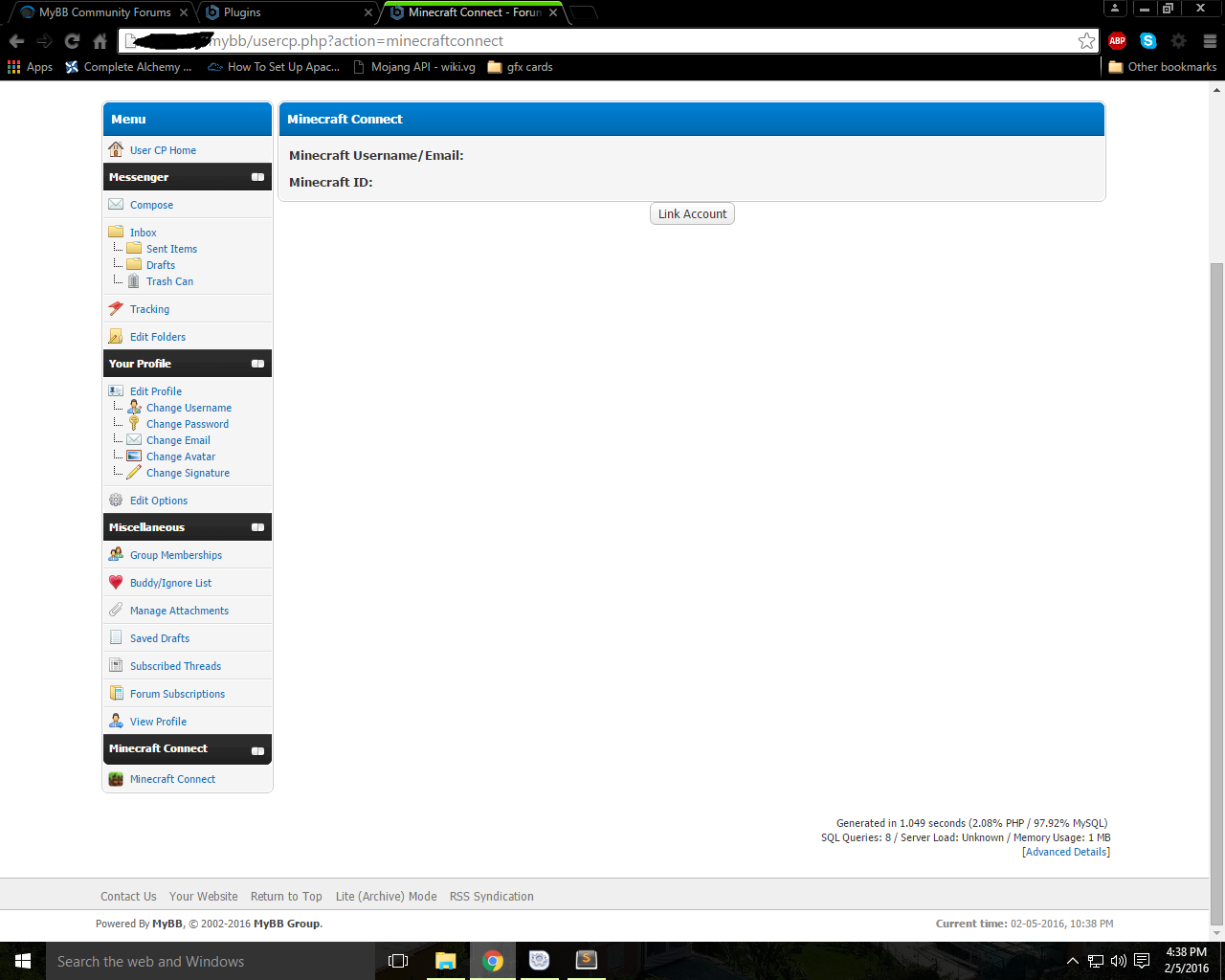Collapse the Your Profile menu section

point(257,364)
